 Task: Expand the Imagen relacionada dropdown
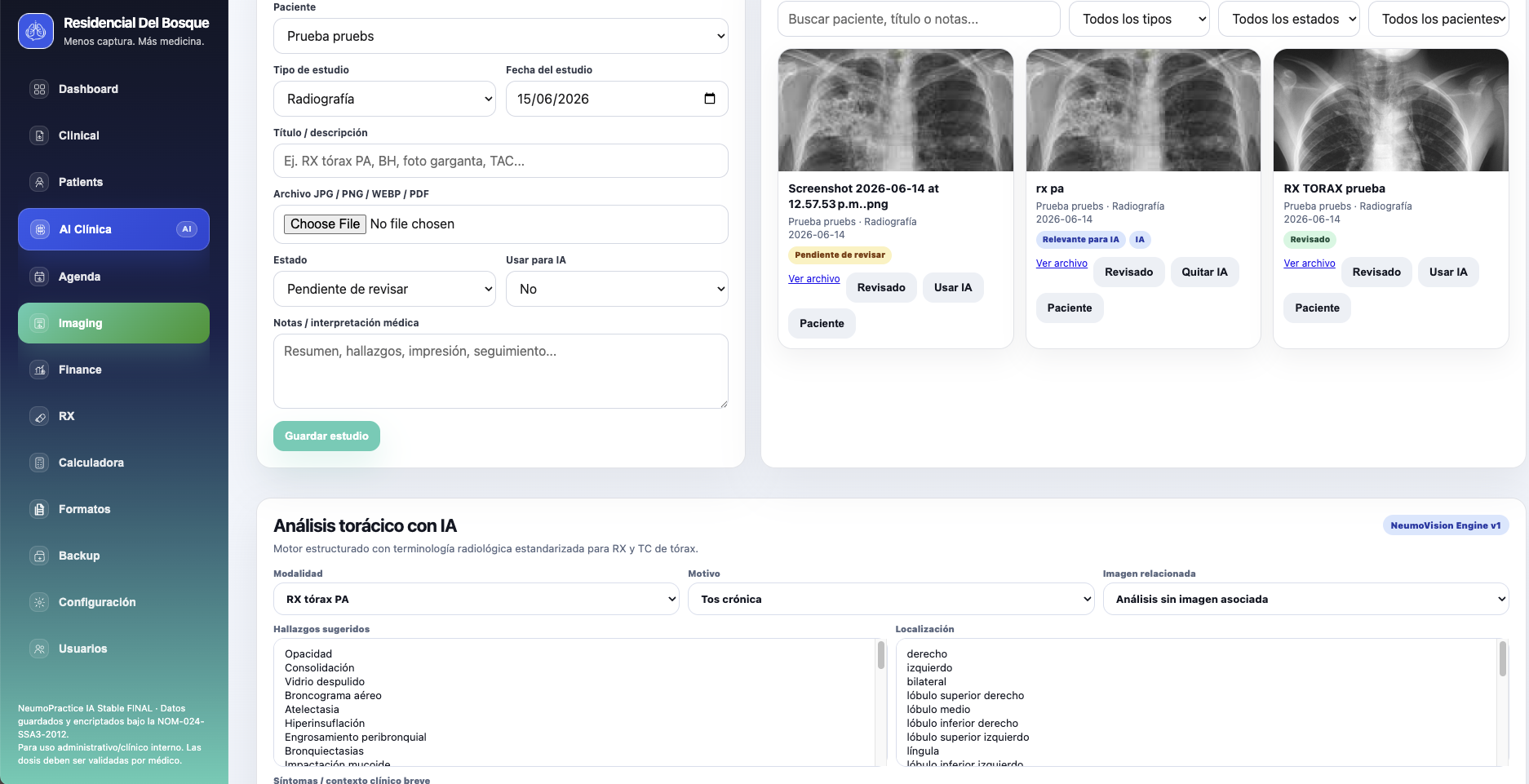[1306, 599]
